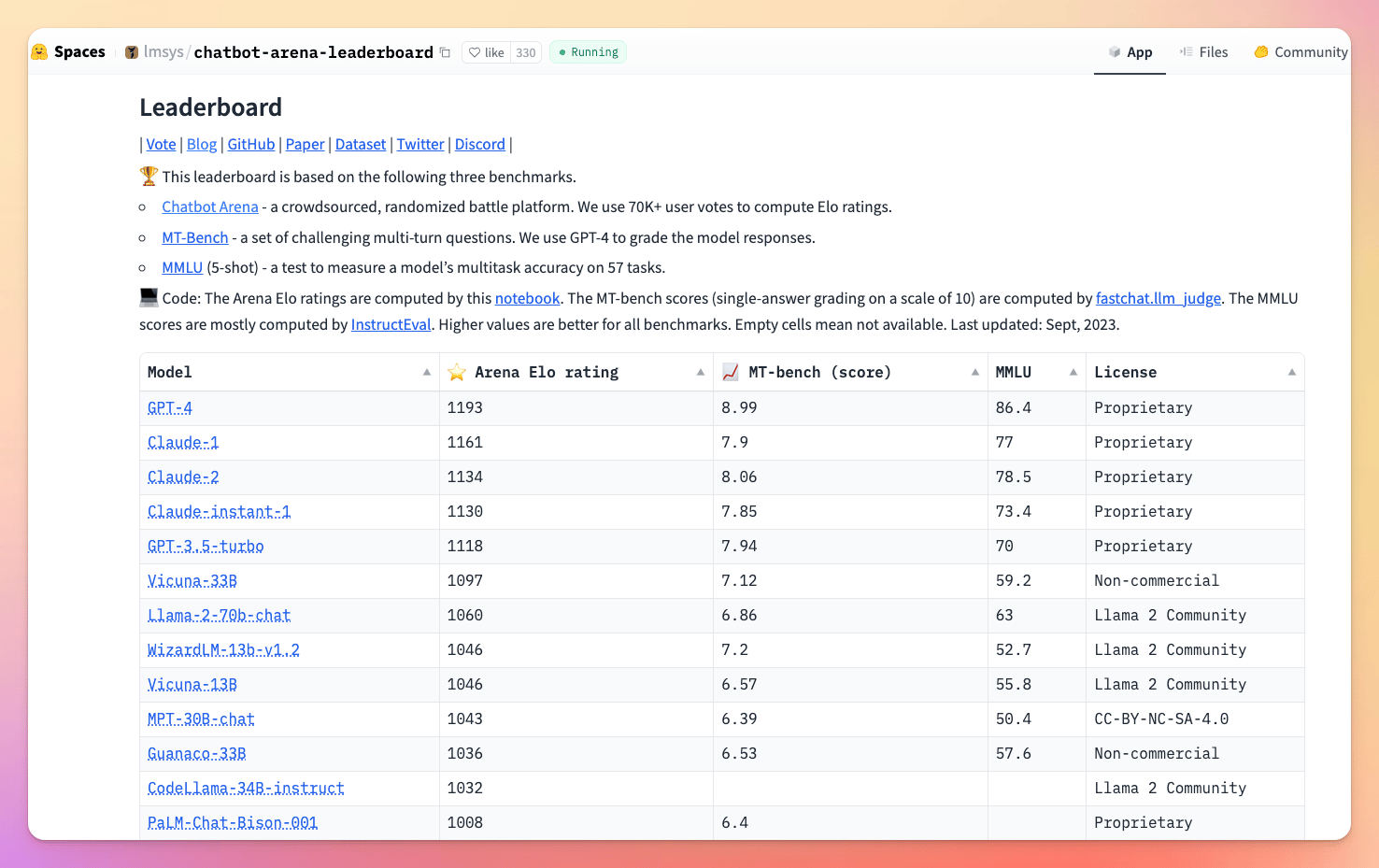
Task: Select the 57.6 MMLU cell
Action: pyautogui.click(x=1037, y=754)
